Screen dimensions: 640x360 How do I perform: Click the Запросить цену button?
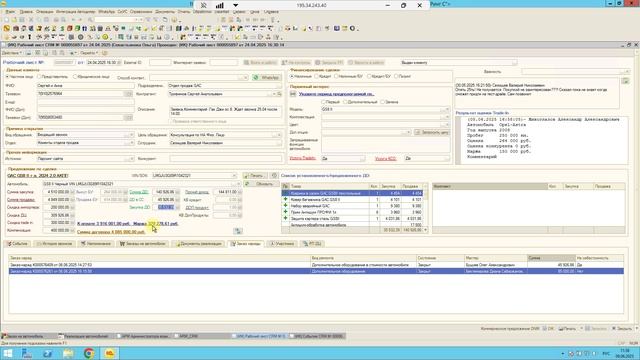pyautogui.click(x=432, y=132)
